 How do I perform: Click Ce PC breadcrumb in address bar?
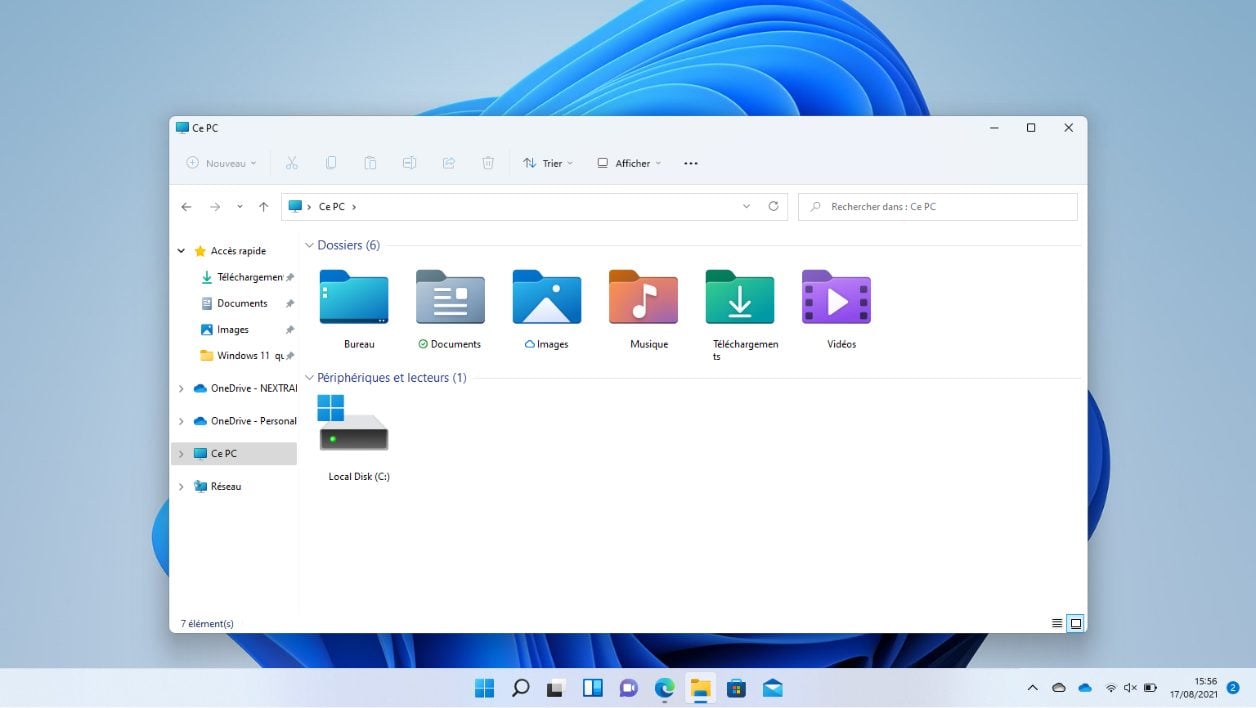332,207
